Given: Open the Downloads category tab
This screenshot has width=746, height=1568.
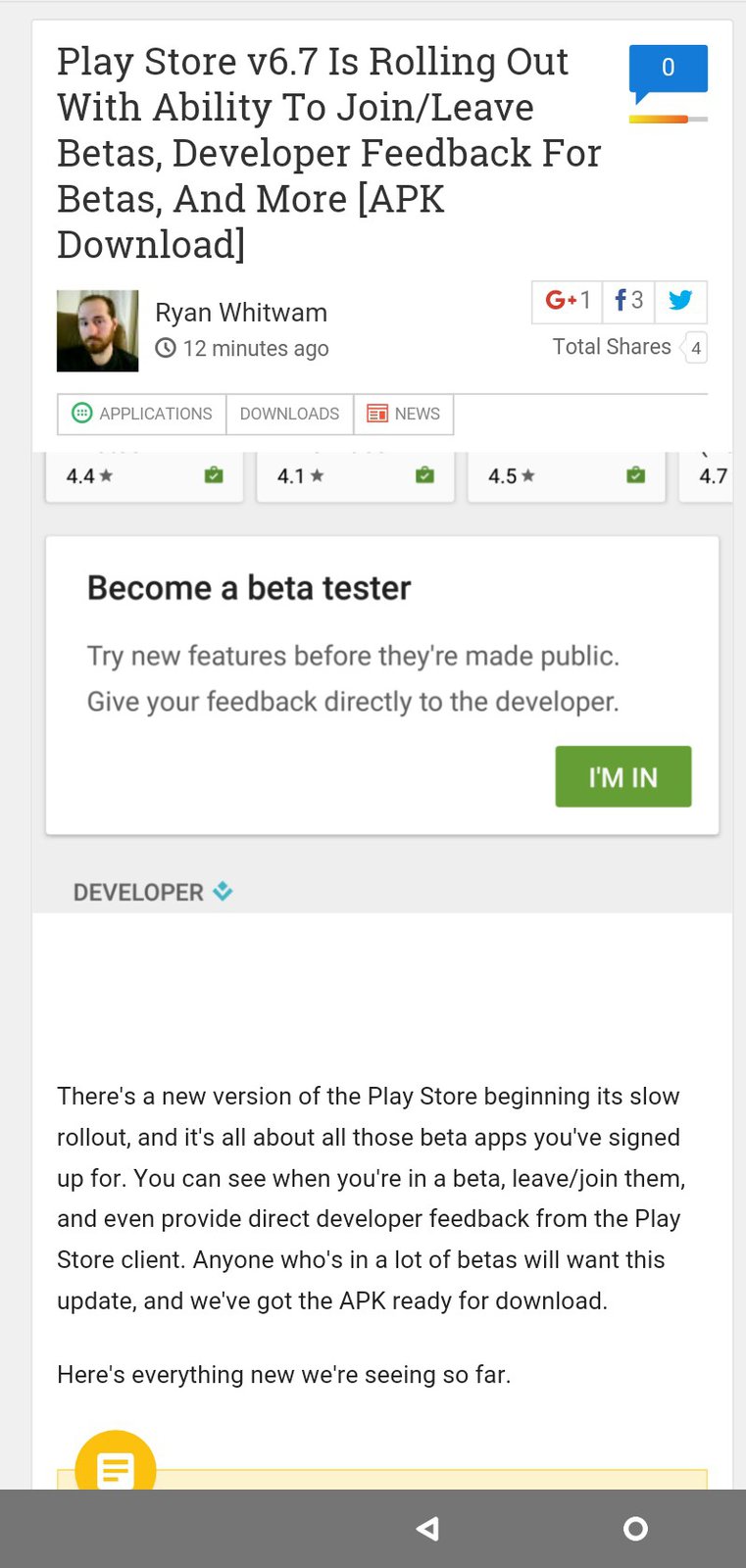Looking at the screenshot, I should (289, 414).
